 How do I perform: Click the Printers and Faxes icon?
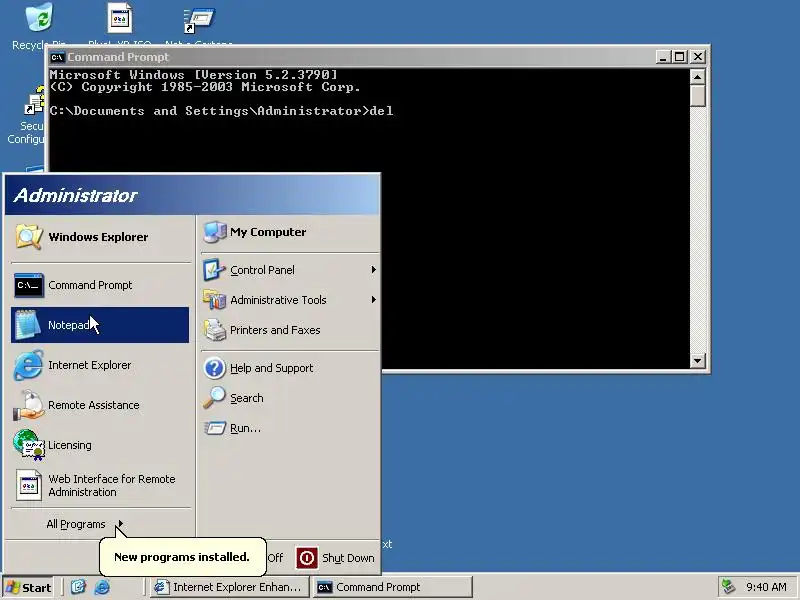(215, 330)
